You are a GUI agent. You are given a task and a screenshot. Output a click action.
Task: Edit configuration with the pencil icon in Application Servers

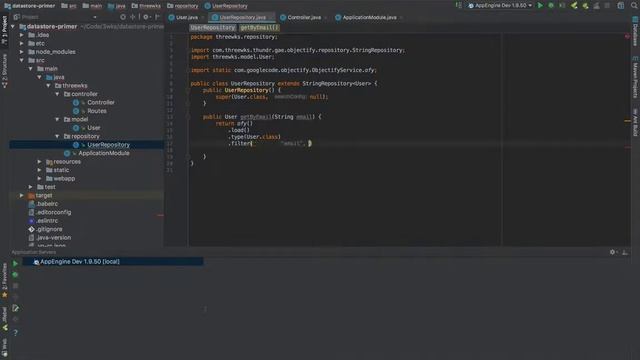[x=15, y=308]
